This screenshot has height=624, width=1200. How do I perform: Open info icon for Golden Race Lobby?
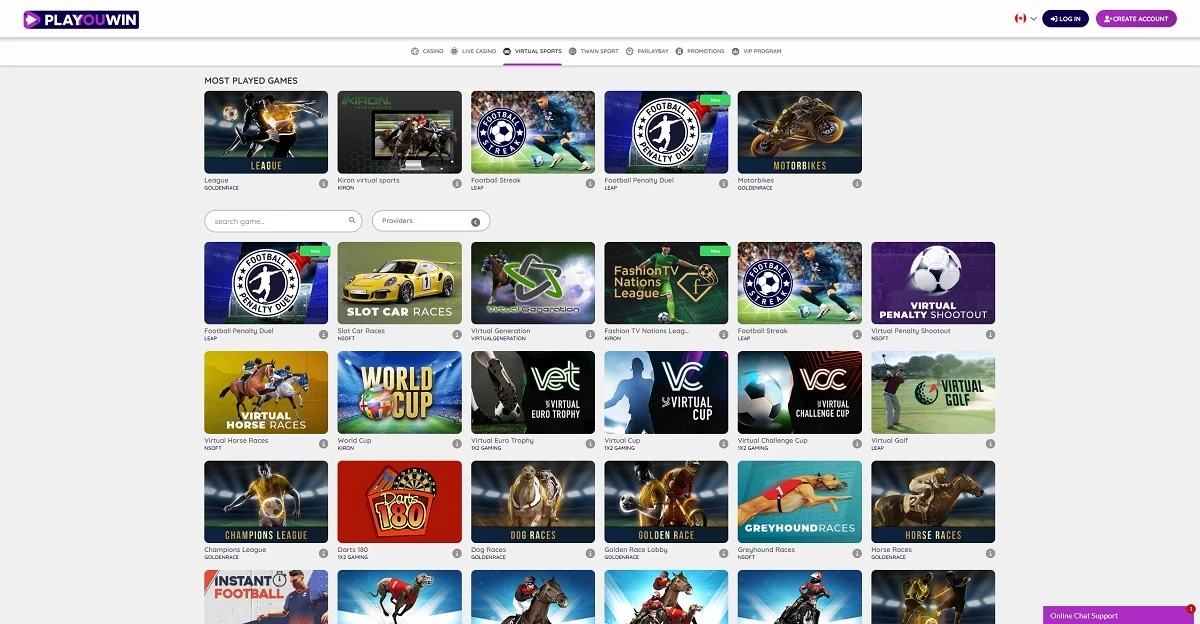(724, 553)
